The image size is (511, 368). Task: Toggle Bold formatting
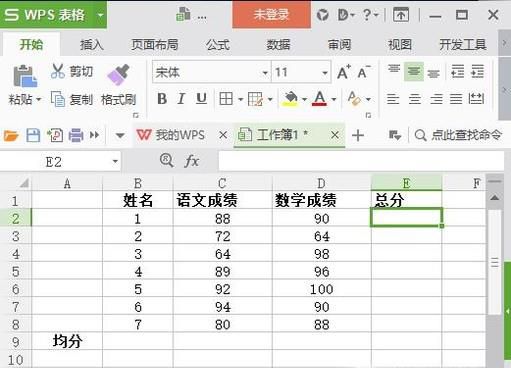tap(162, 99)
